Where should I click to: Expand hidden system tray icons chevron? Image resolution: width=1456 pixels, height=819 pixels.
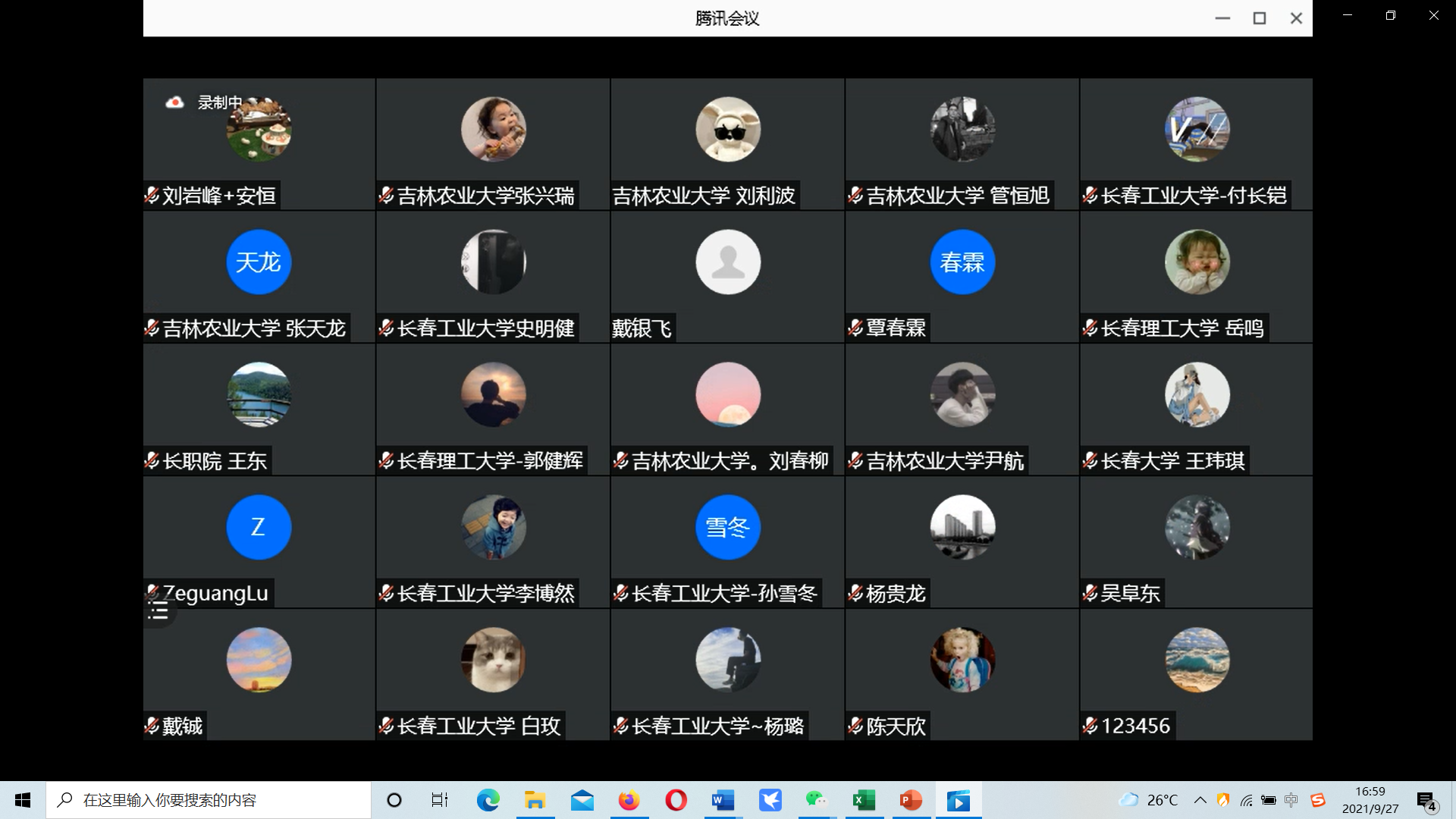point(1200,800)
